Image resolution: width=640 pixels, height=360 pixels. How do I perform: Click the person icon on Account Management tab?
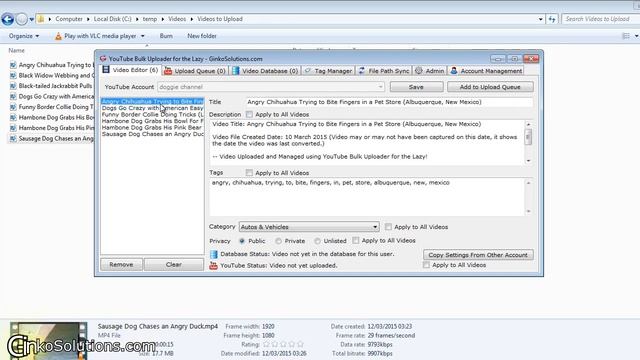[x=454, y=71]
